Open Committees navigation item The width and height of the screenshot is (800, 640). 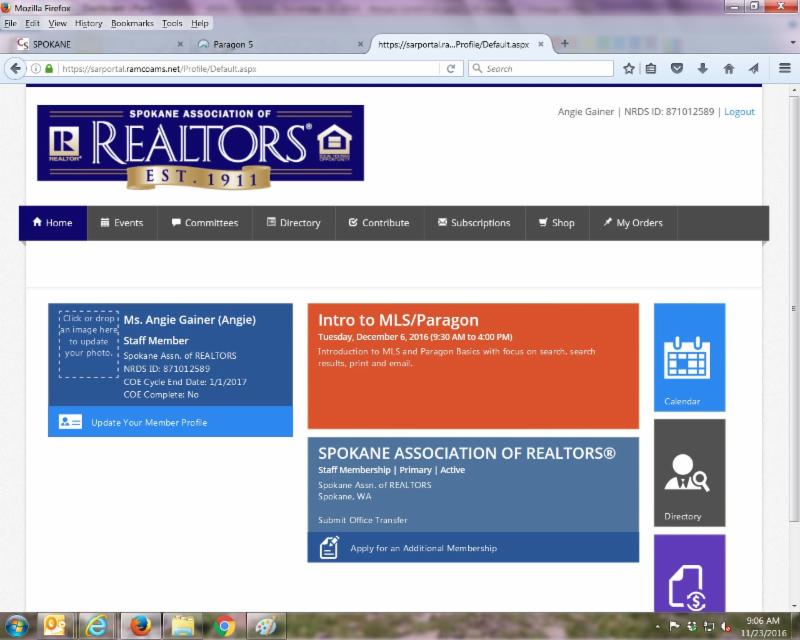point(204,223)
